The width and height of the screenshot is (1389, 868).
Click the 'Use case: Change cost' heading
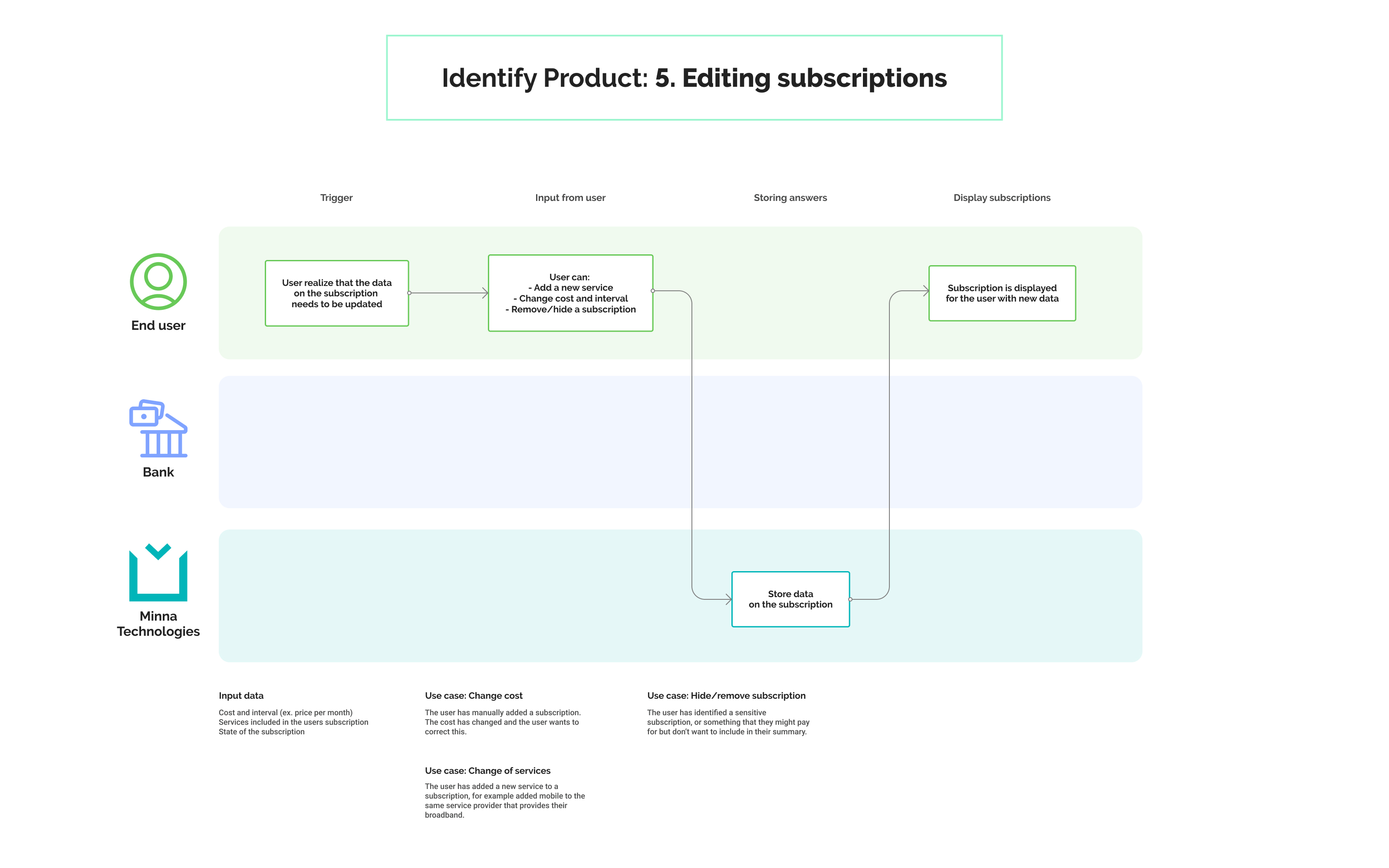(x=474, y=696)
